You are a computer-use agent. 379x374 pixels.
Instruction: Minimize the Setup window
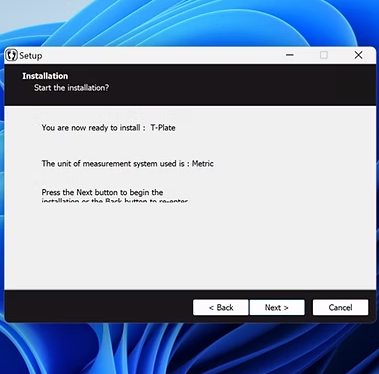[290, 55]
